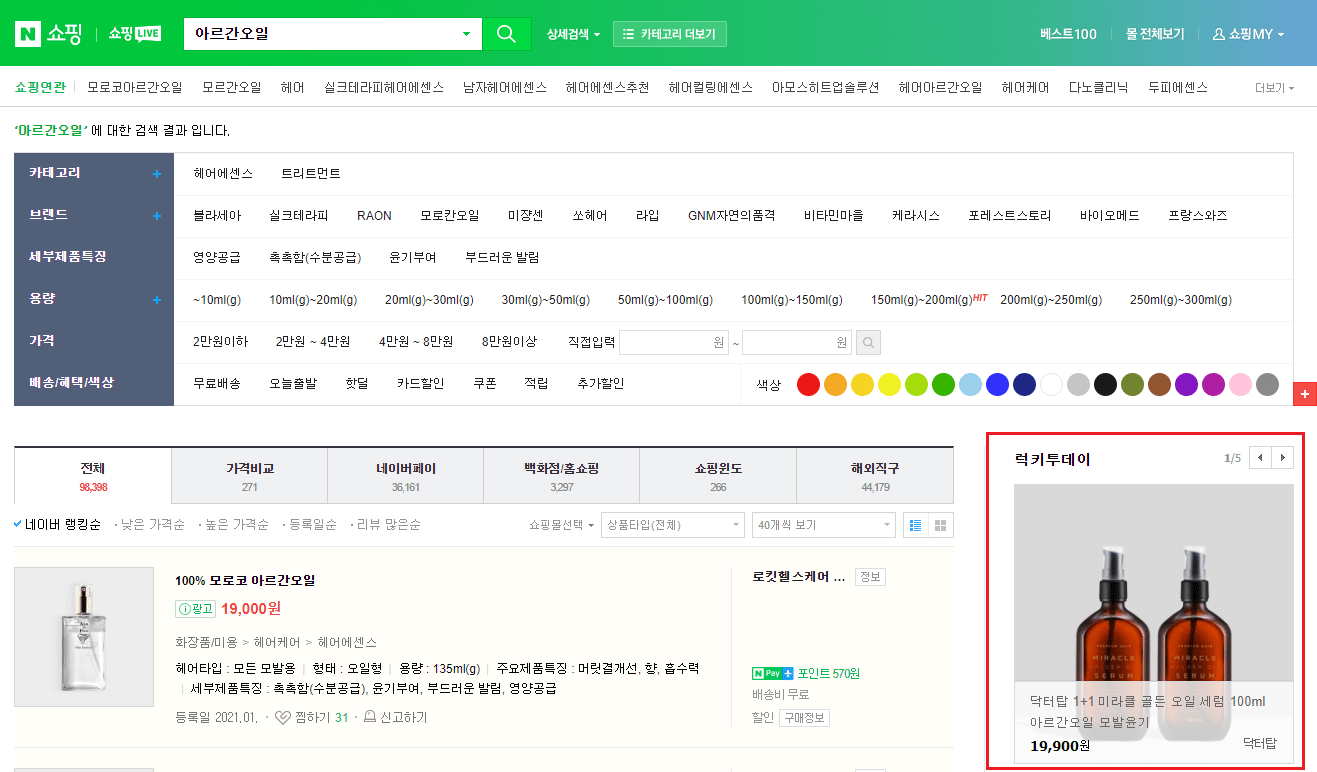The width and height of the screenshot is (1317, 772).
Task: Click the 찜하기 heart icon
Action: point(282,717)
